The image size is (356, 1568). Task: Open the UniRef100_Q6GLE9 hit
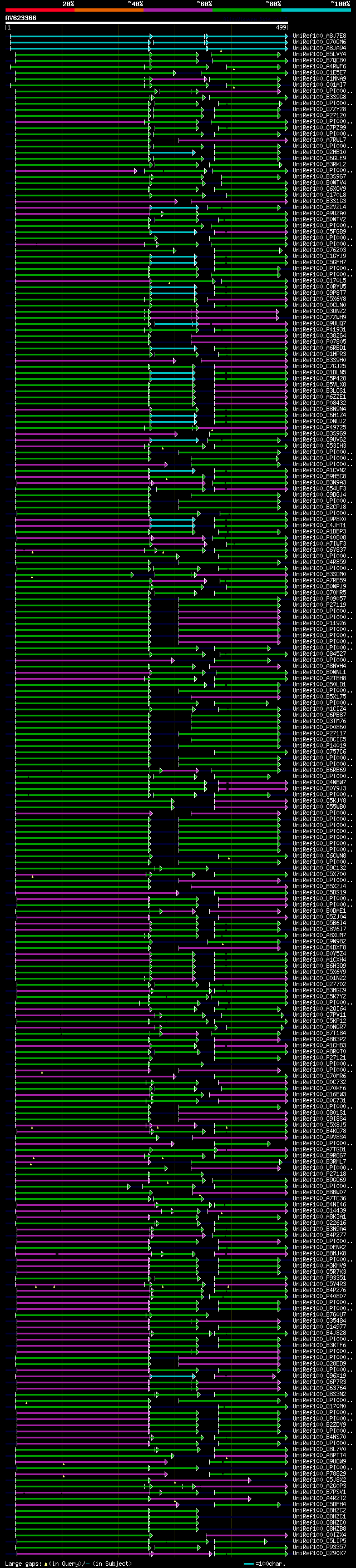pyautogui.click(x=319, y=159)
